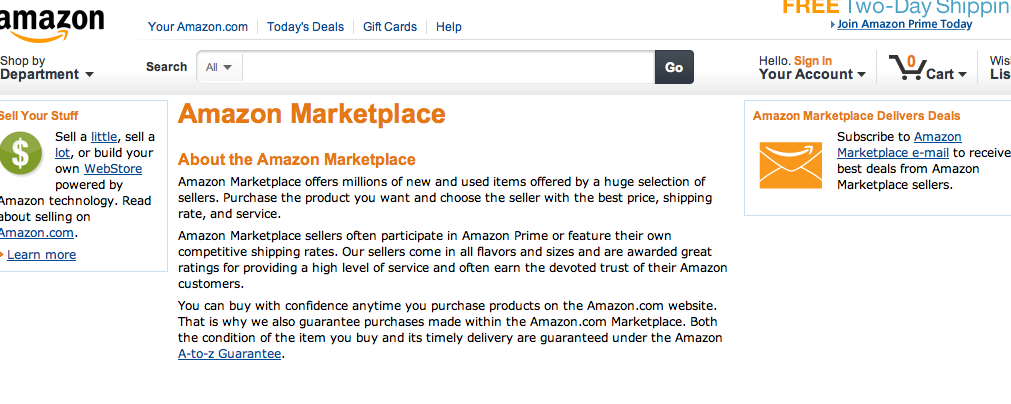Open Your Amazon.com navigation link

(x=200, y=27)
